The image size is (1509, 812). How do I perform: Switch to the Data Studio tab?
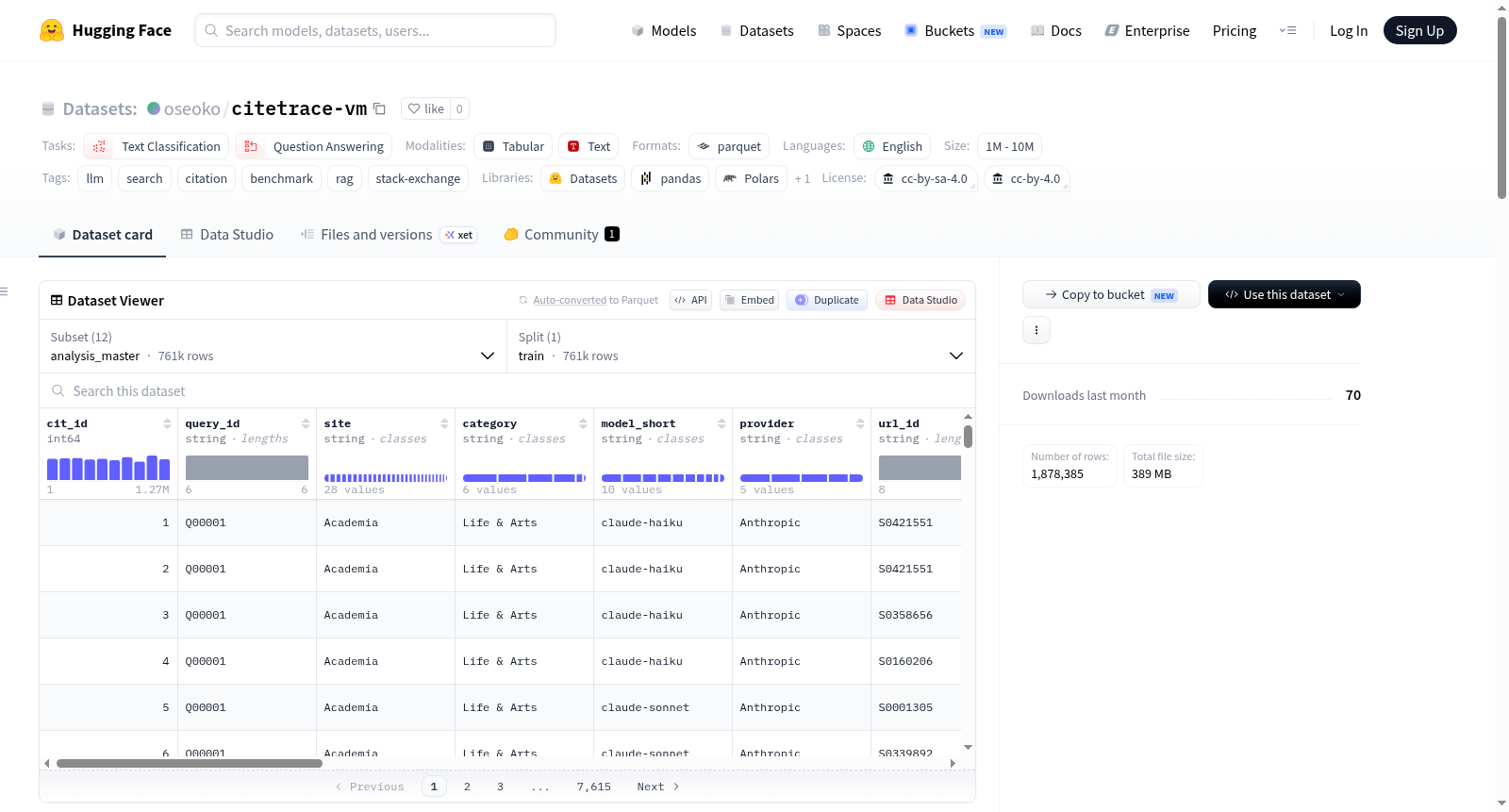click(x=227, y=234)
